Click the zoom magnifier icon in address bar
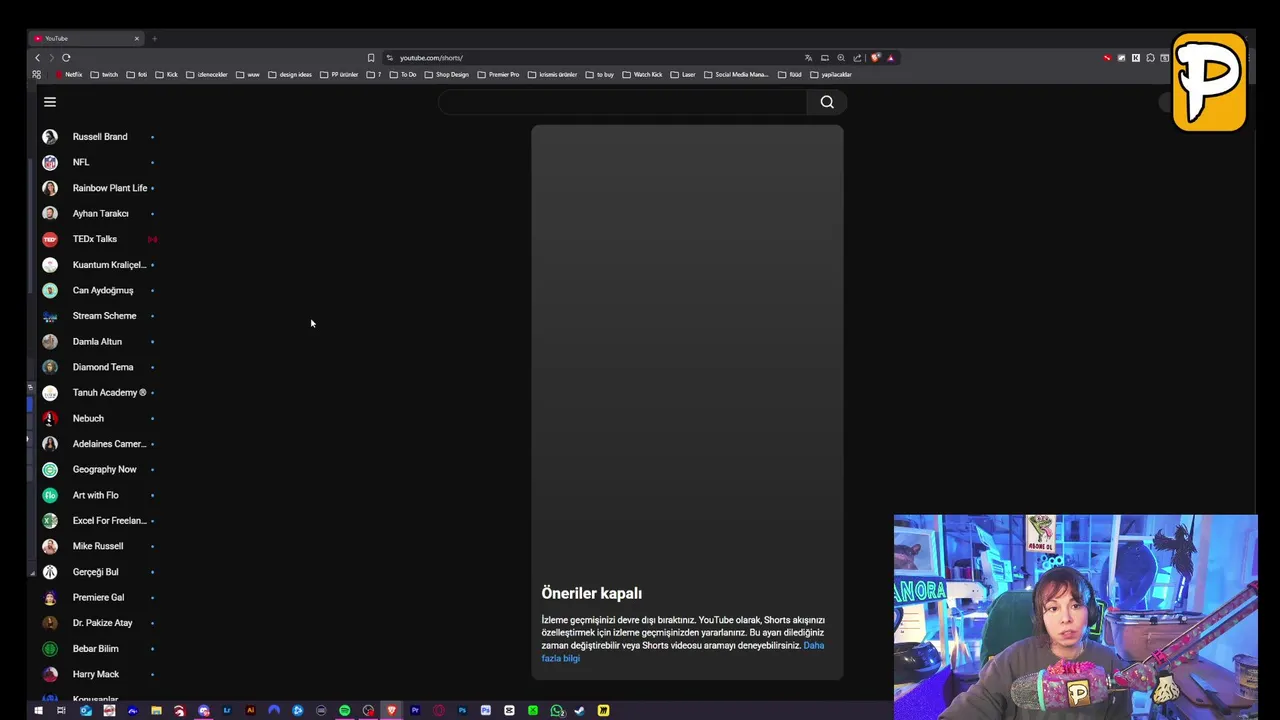The width and height of the screenshot is (1280, 720). pyautogui.click(x=841, y=58)
